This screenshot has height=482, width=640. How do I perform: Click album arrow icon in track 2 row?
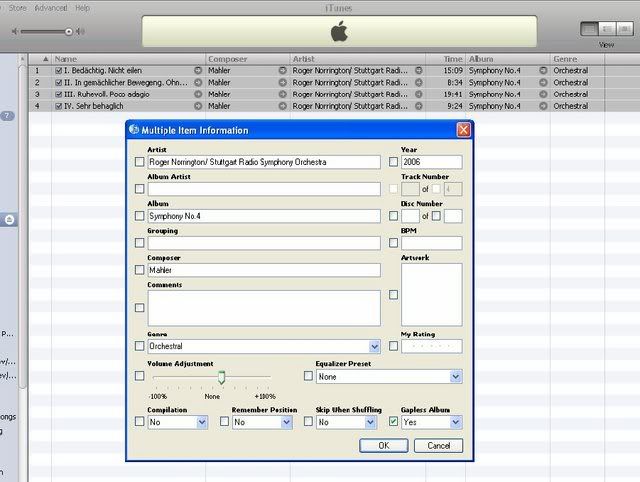[x=543, y=82]
